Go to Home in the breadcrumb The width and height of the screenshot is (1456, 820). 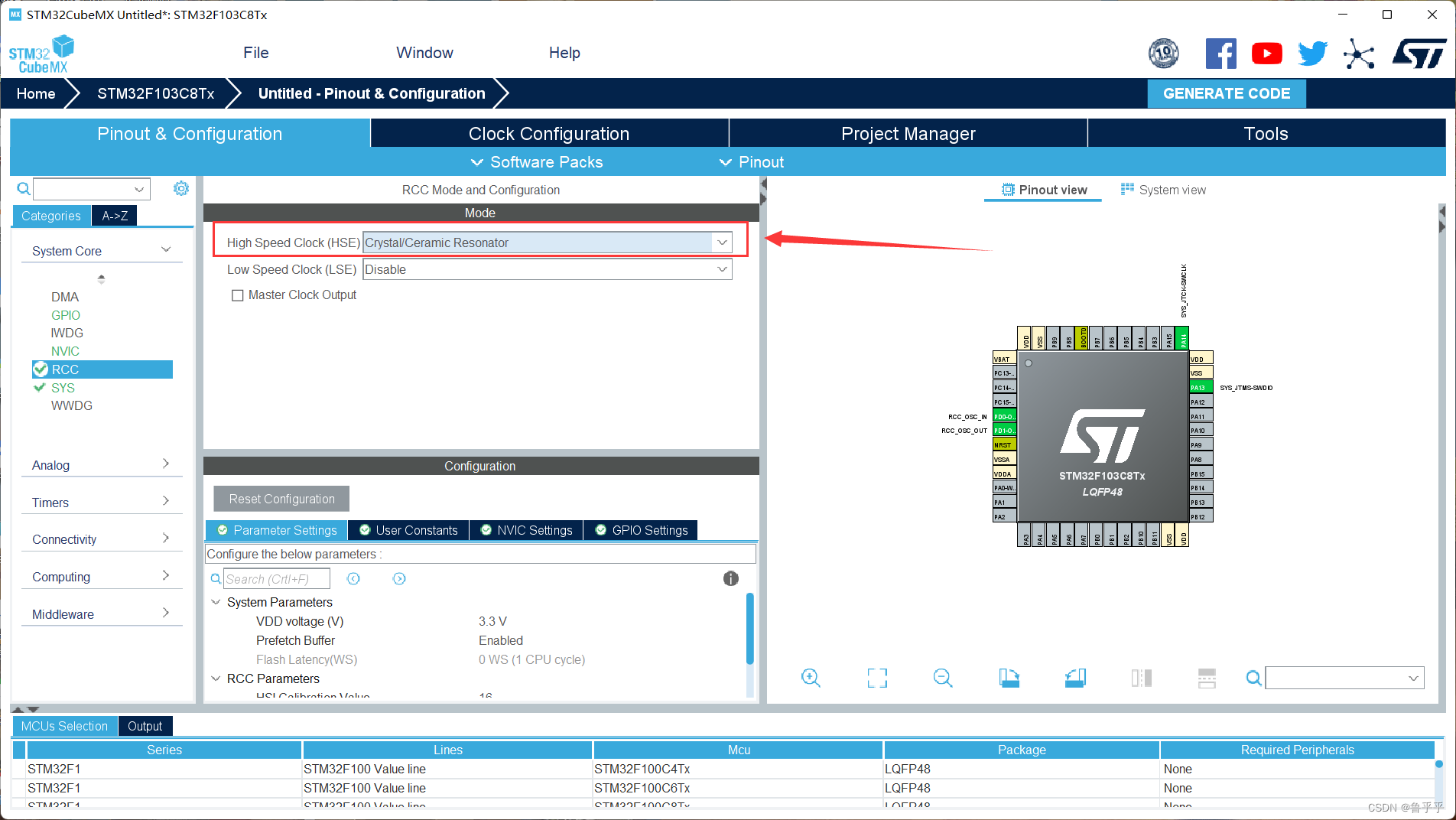(36, 93)
